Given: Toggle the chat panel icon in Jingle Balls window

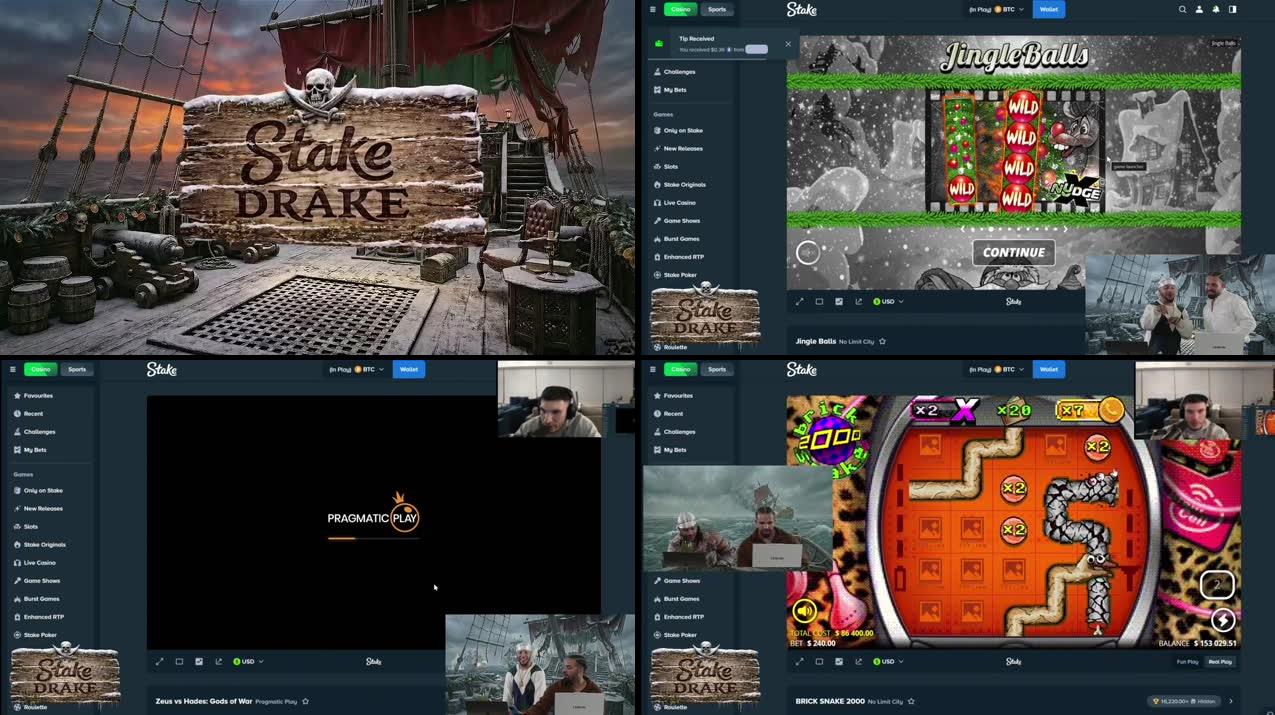Looking at the screenshot, I should (1232, 9).
